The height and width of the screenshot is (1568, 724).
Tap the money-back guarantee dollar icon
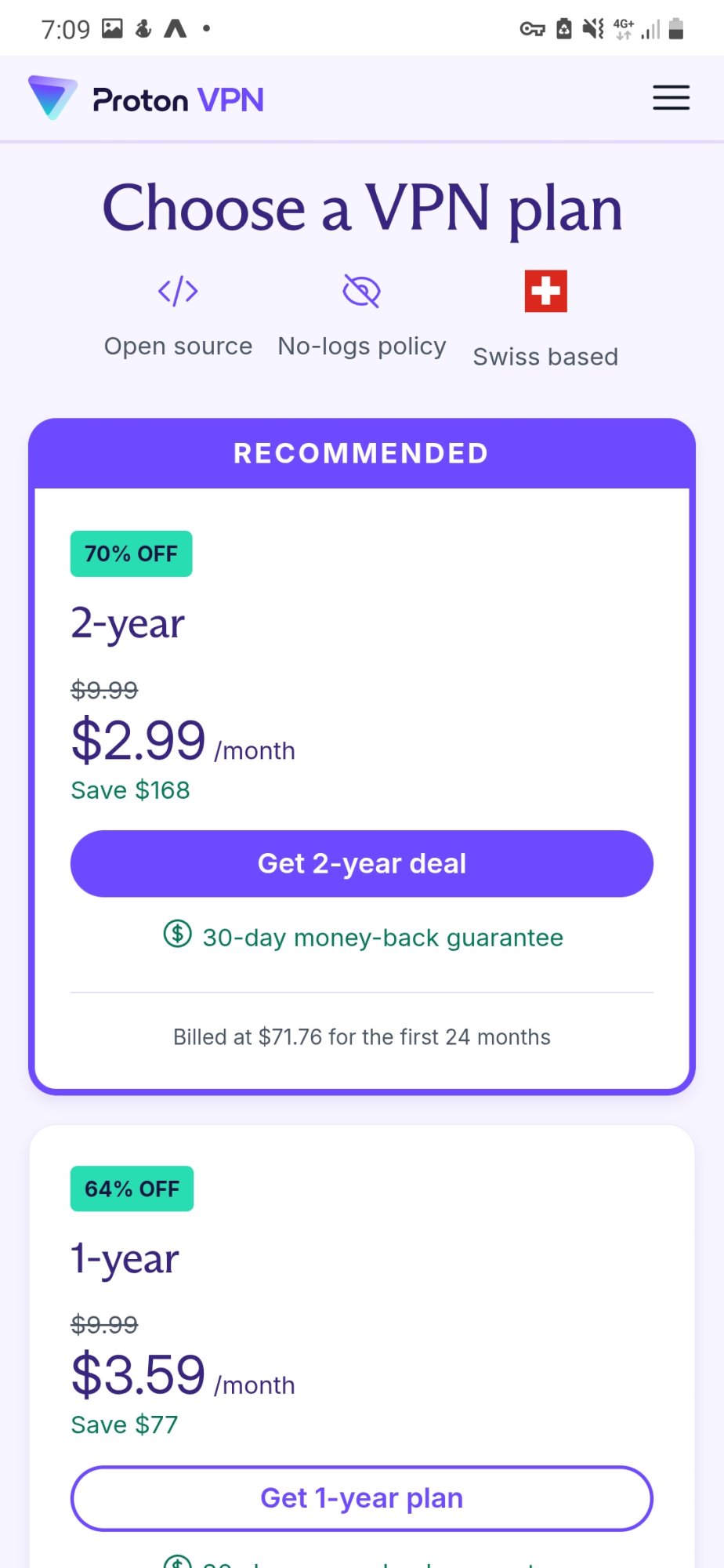(178, 934)
